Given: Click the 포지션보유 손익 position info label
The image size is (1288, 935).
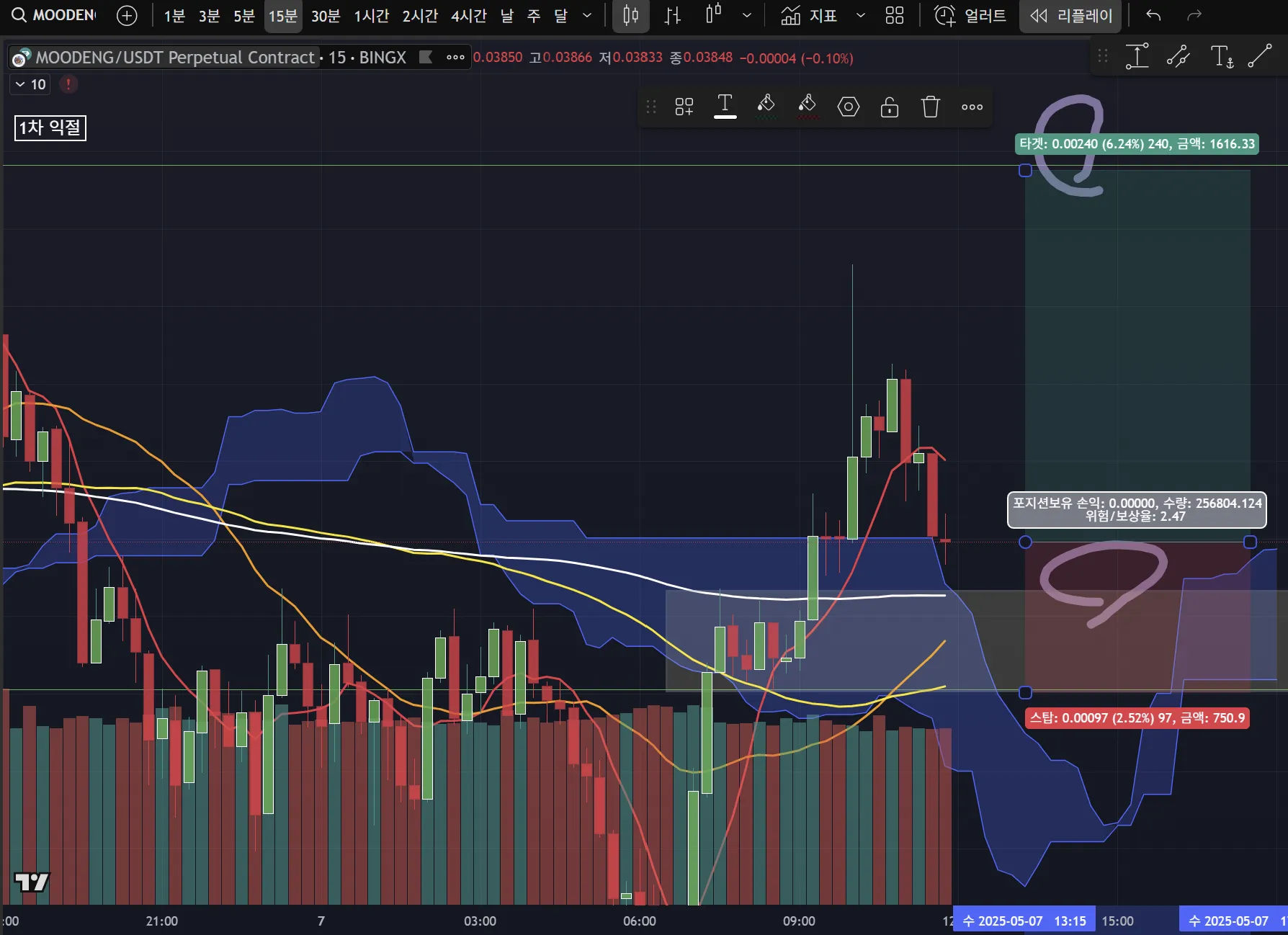Looking at the screenshot, I should (x=1137, y=509).
